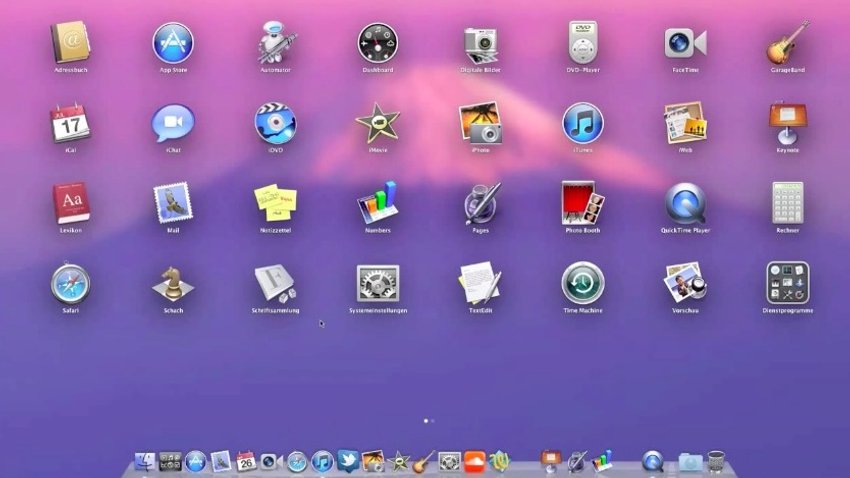850x478 pixels.
Task: Open Adressbuch from Launchpad
Action: click(70, 43)
